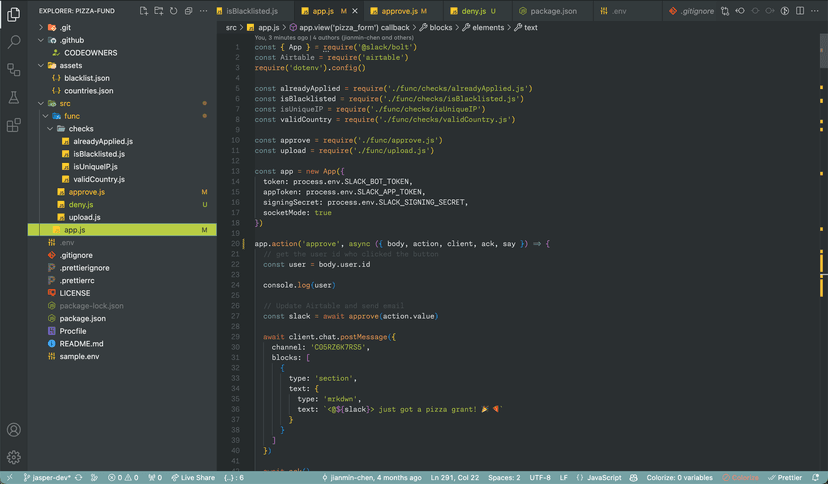
Task: Click Live Share in the status bar
Action: tap(192, 478)
